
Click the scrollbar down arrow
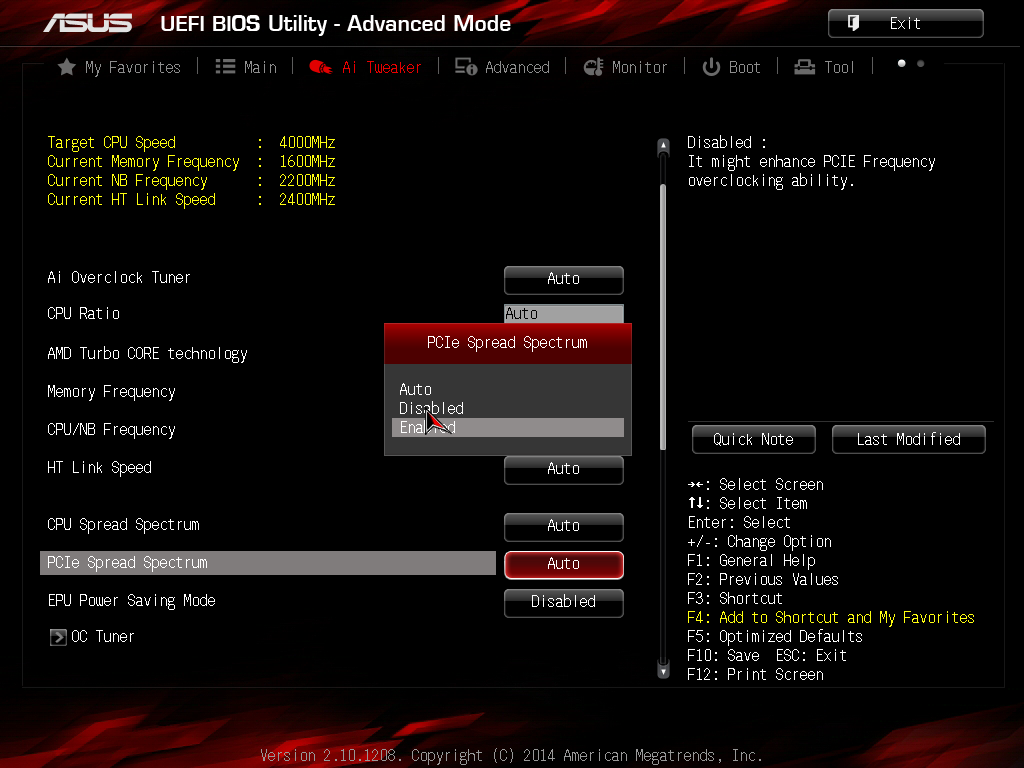pos(664,671)
